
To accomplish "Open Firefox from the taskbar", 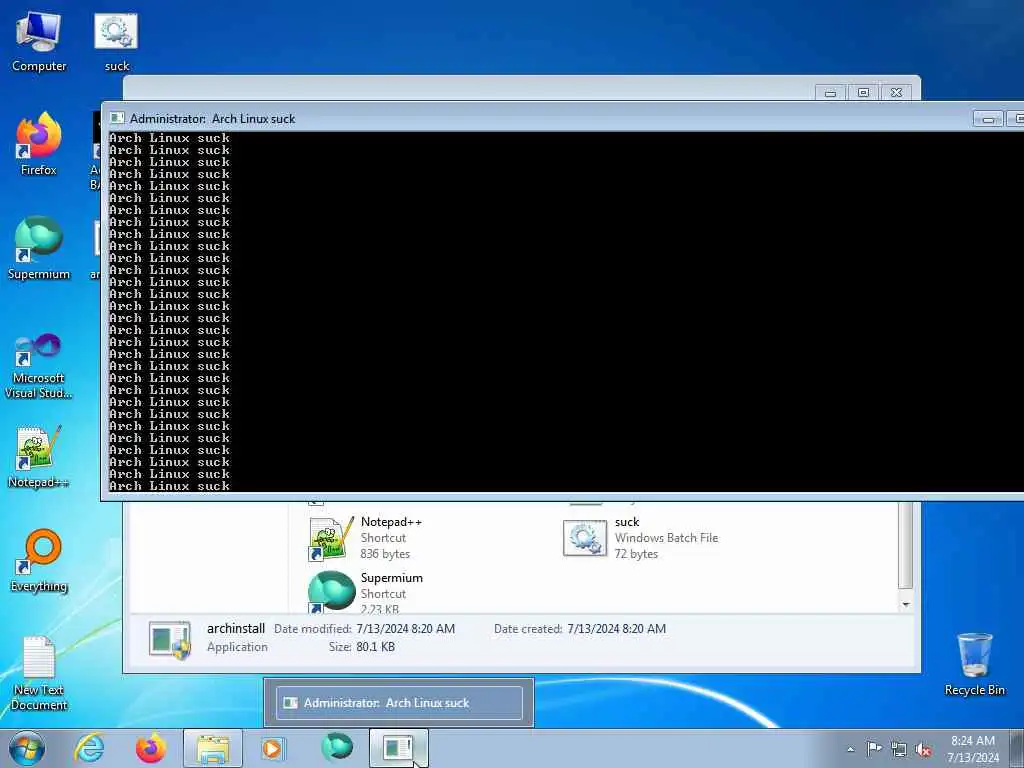I will tap(150, 748).
